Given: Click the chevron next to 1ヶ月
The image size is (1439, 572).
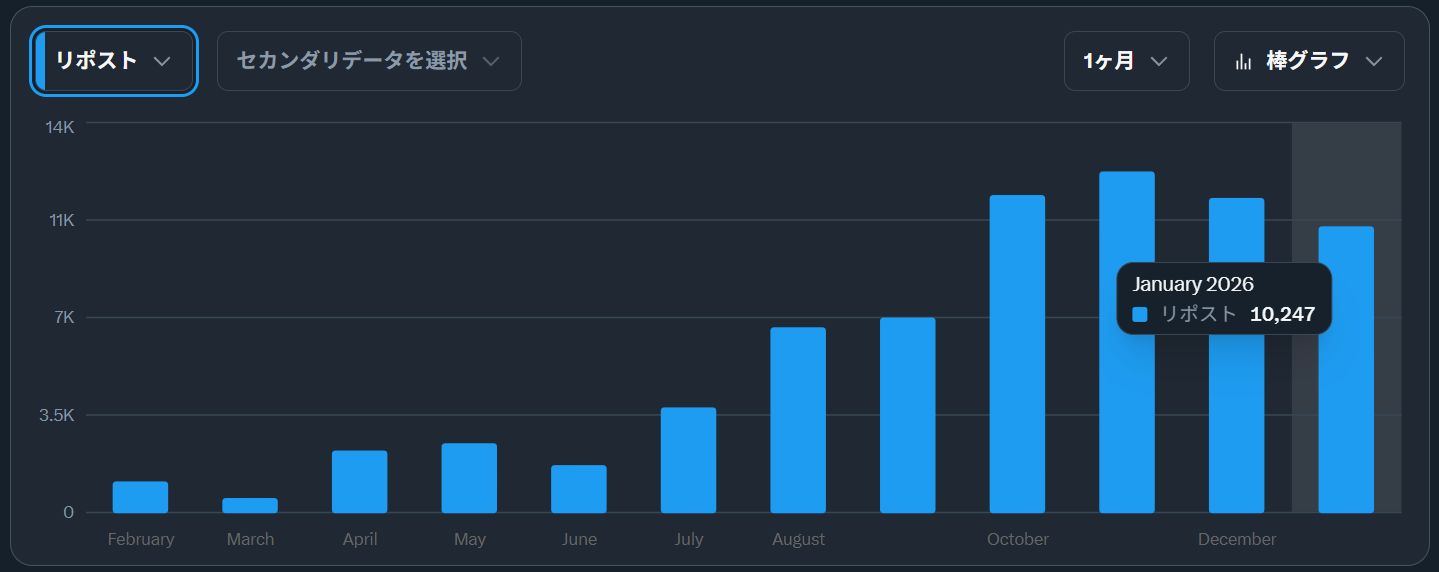Looking at the screenshot, I should coord(1159,61).
